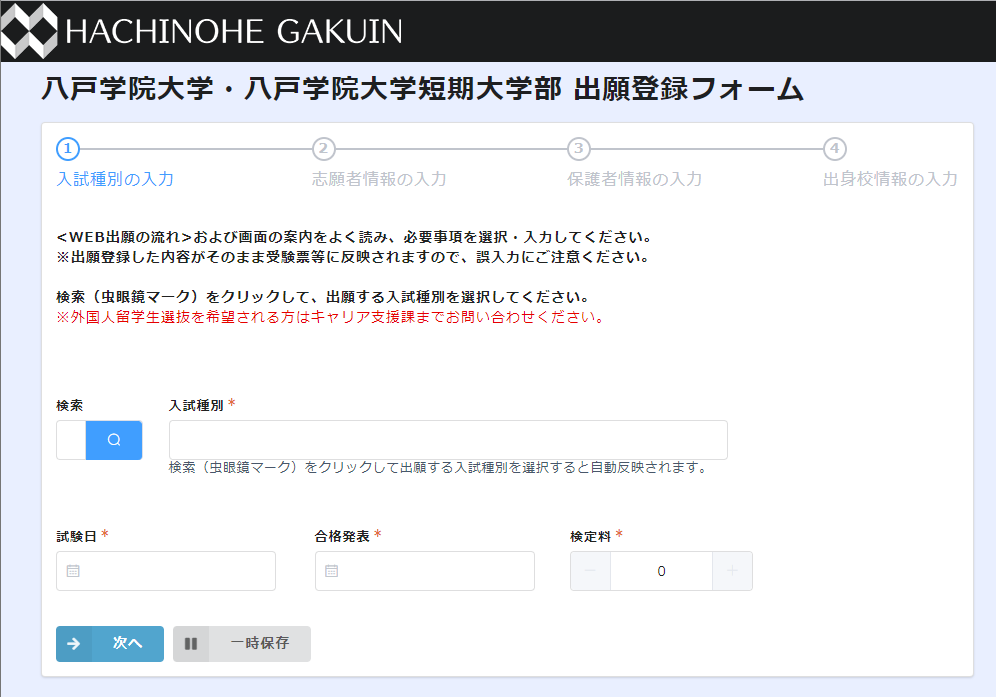Click the magnifying glass search button

(x=114, y=440)
